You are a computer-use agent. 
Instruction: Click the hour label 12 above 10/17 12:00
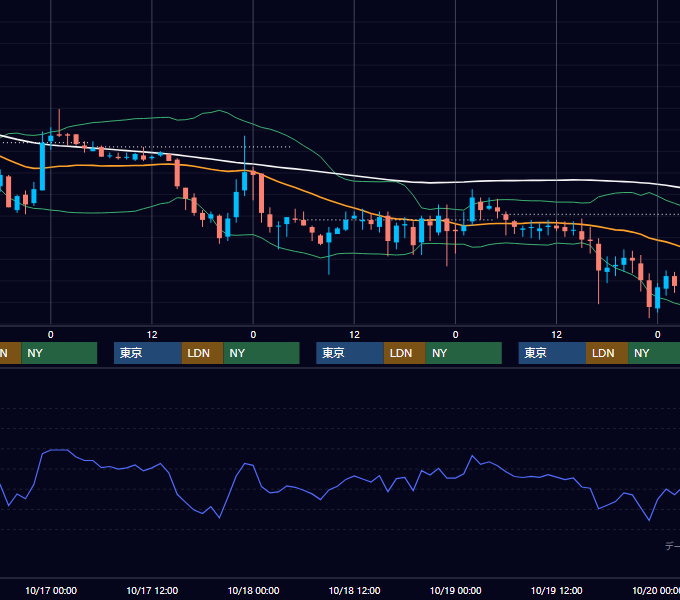click(152, 335)
